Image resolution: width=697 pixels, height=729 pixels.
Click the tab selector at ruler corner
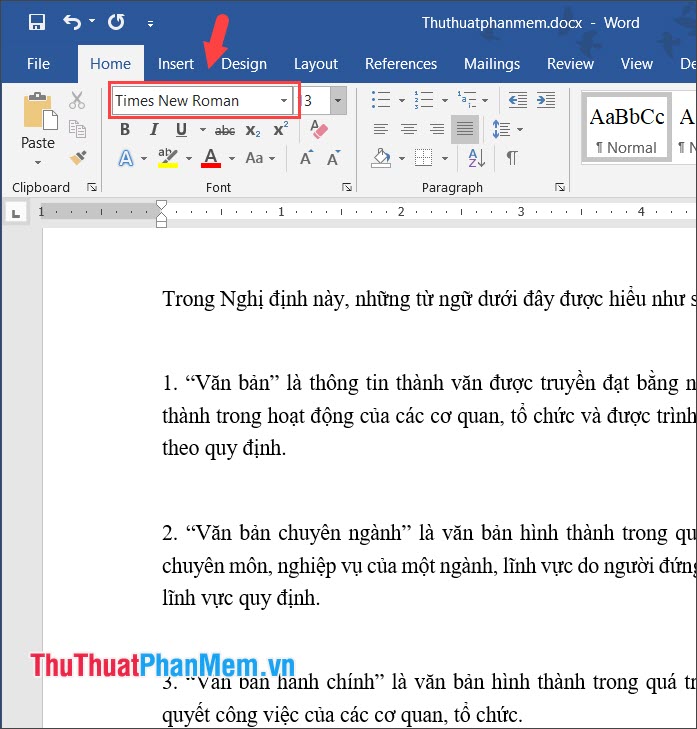pyautogui.click(x=16, y=213)
